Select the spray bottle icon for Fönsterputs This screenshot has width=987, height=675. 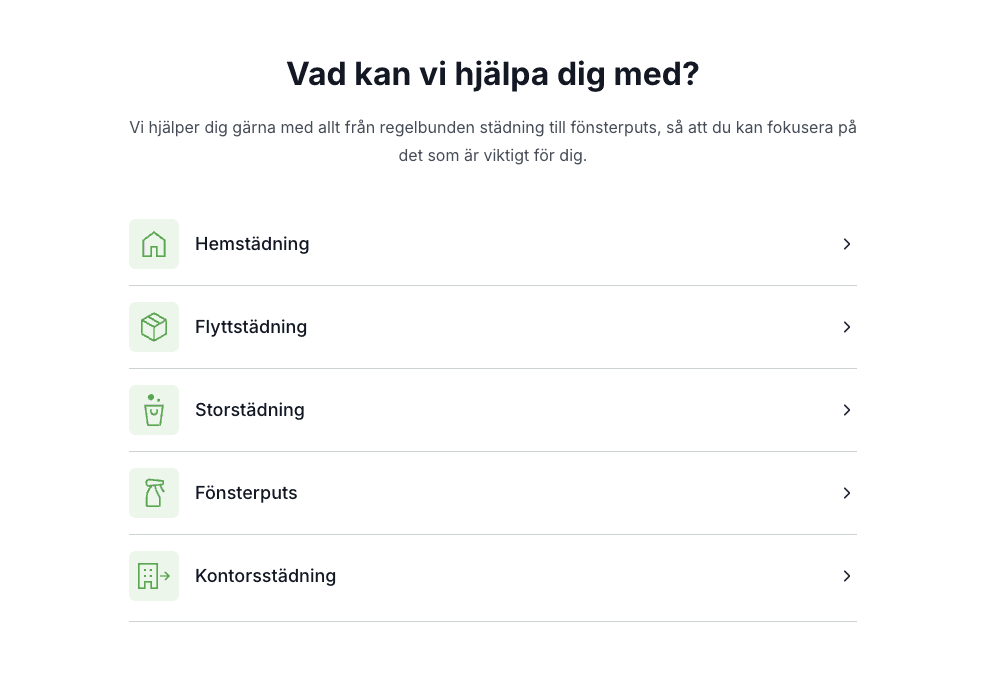(154, 493)
